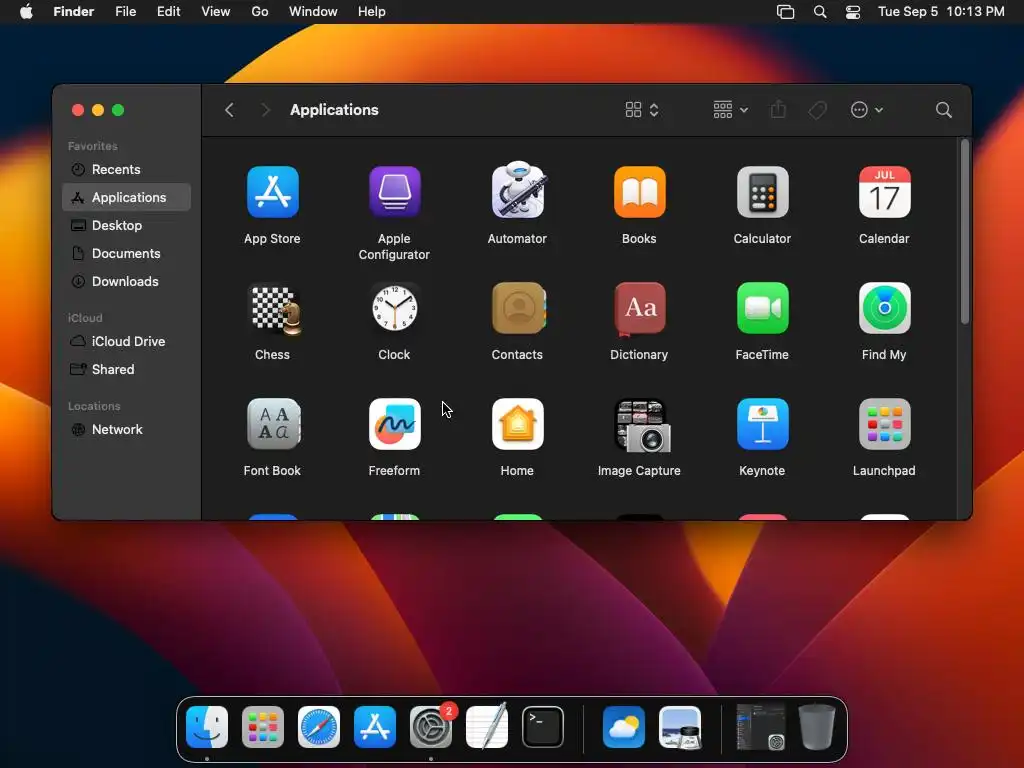Image resolution: width=1024 pixels, height=768 pixels.
Task: Select the Automator app icon
Action: point(517,190)
